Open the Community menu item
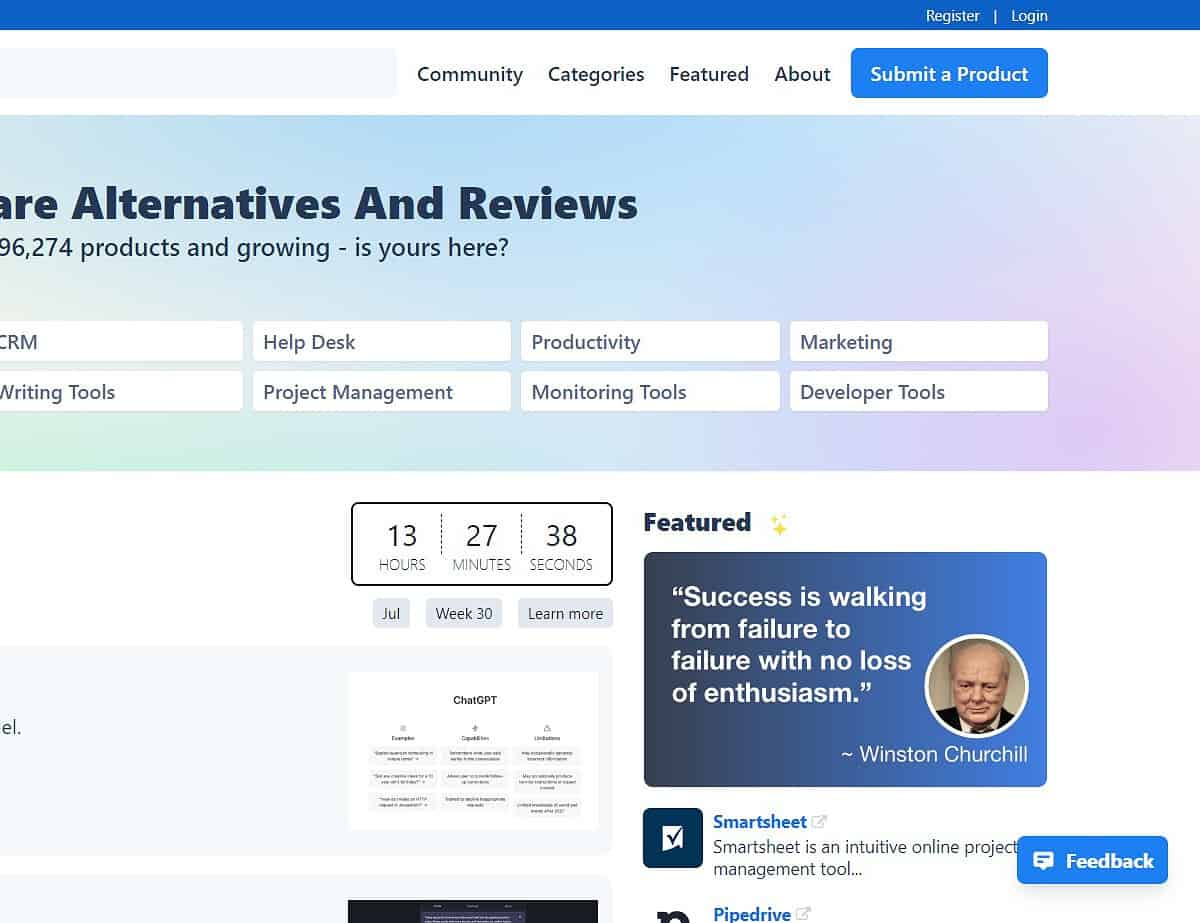 coord(470,74)
